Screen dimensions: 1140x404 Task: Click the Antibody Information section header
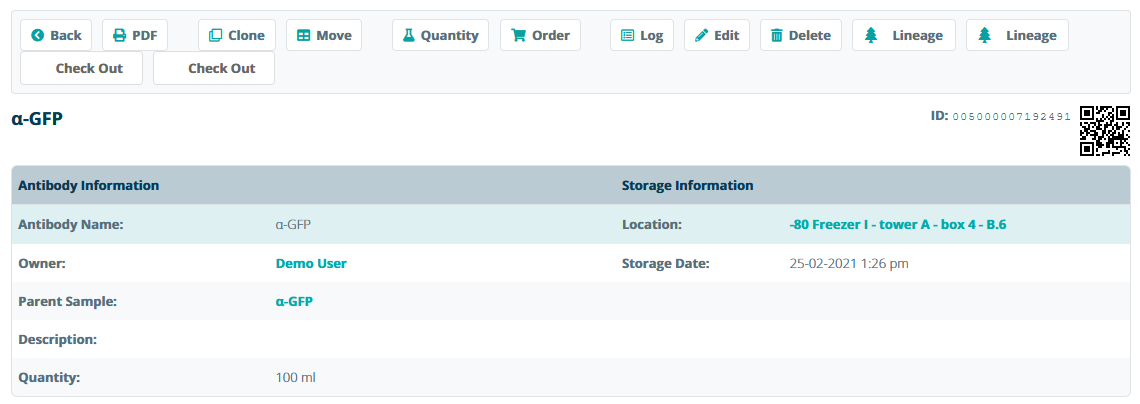89,186
